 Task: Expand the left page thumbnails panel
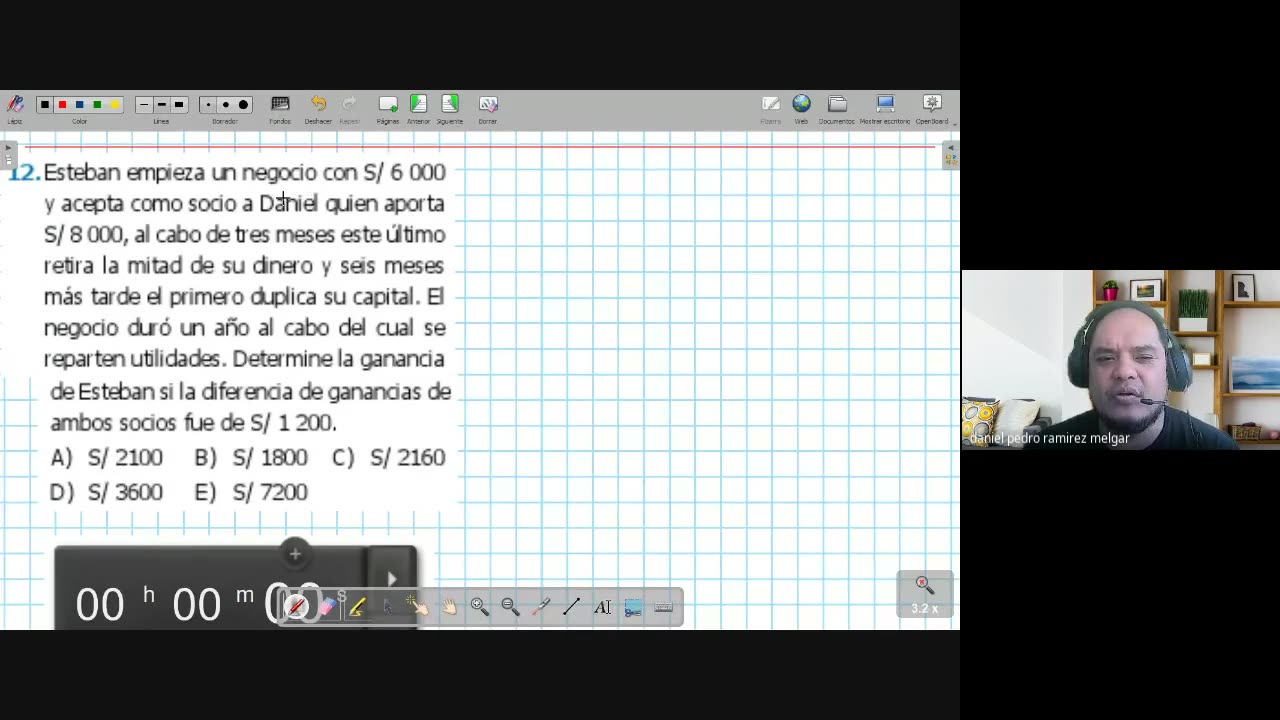(8, 155)
